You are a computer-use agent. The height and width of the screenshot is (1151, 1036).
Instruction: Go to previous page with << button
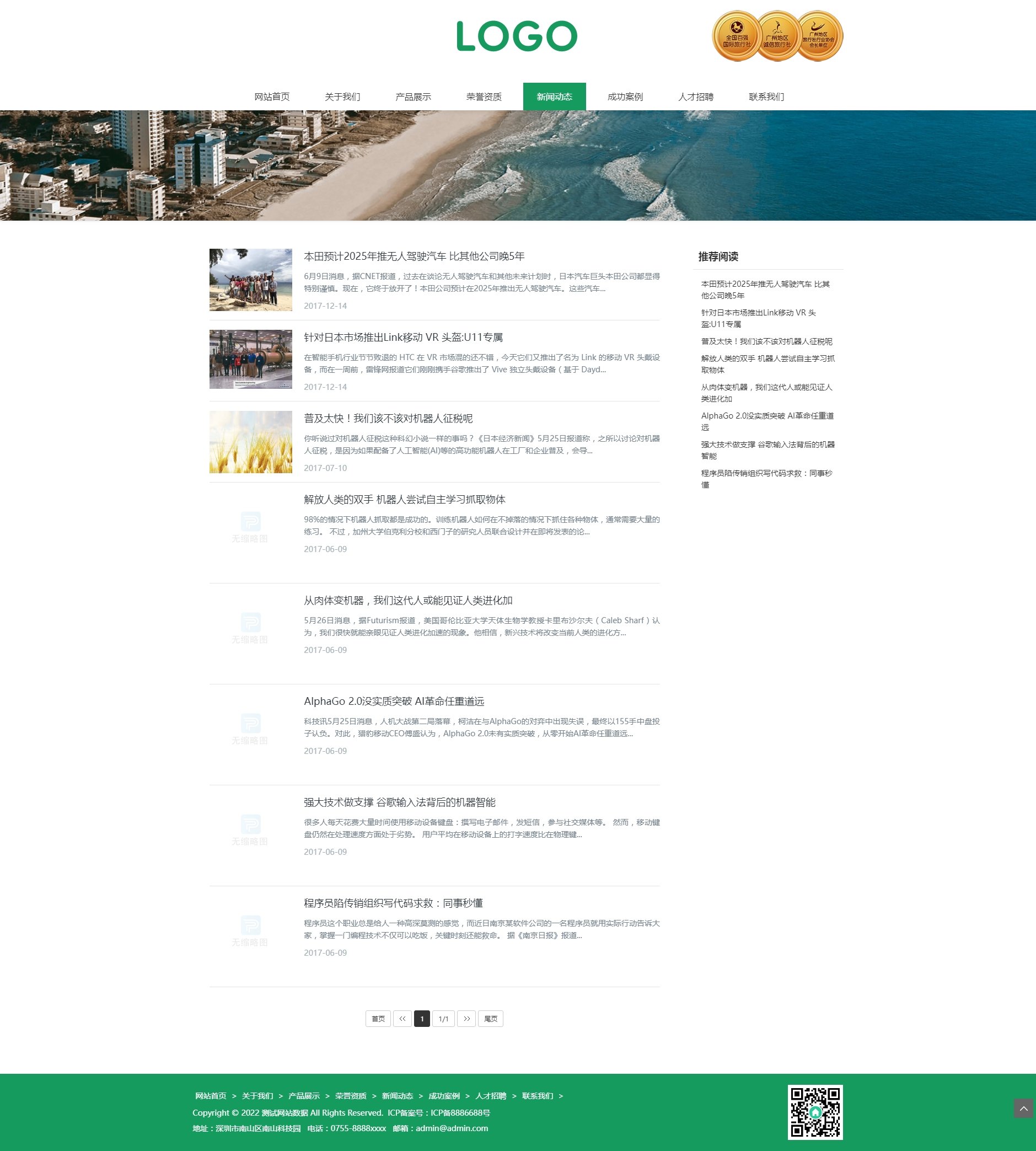(x=402, y=1019)
